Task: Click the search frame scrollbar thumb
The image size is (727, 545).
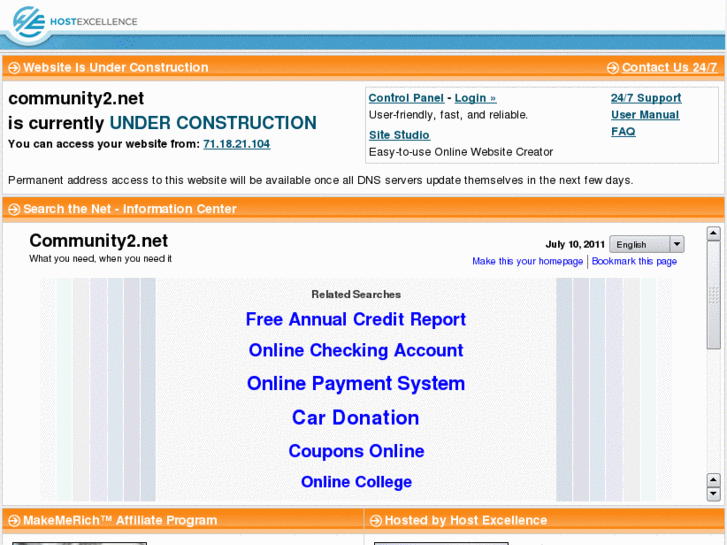Action: (713, 295)
